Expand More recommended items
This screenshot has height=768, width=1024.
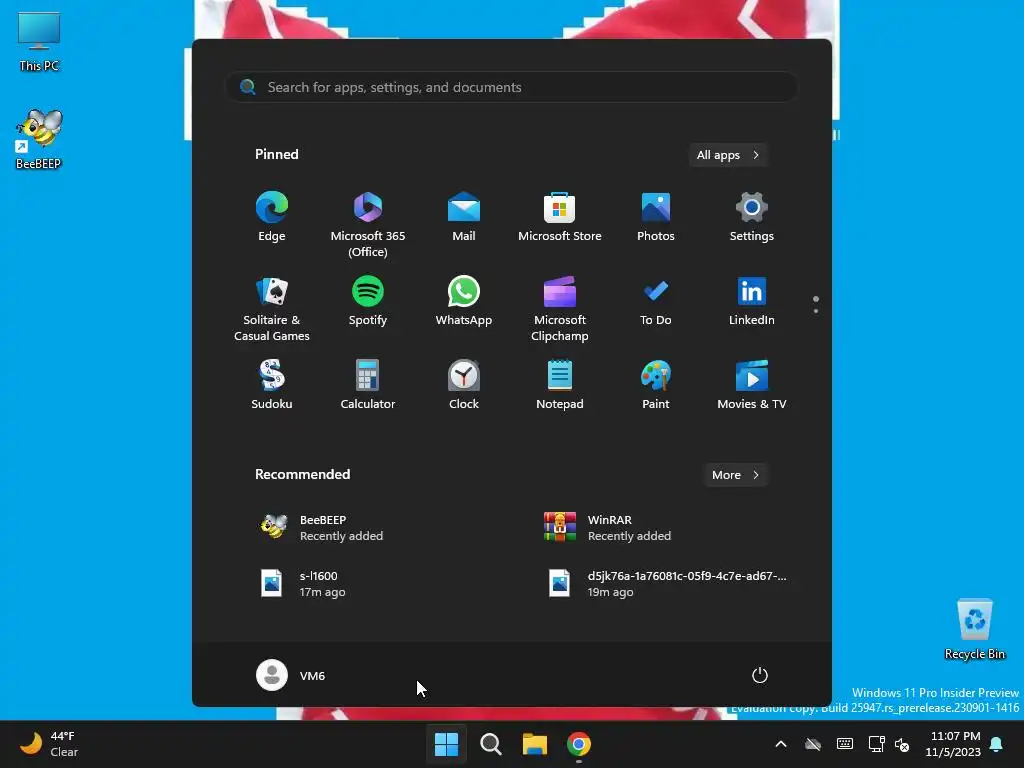736,475
